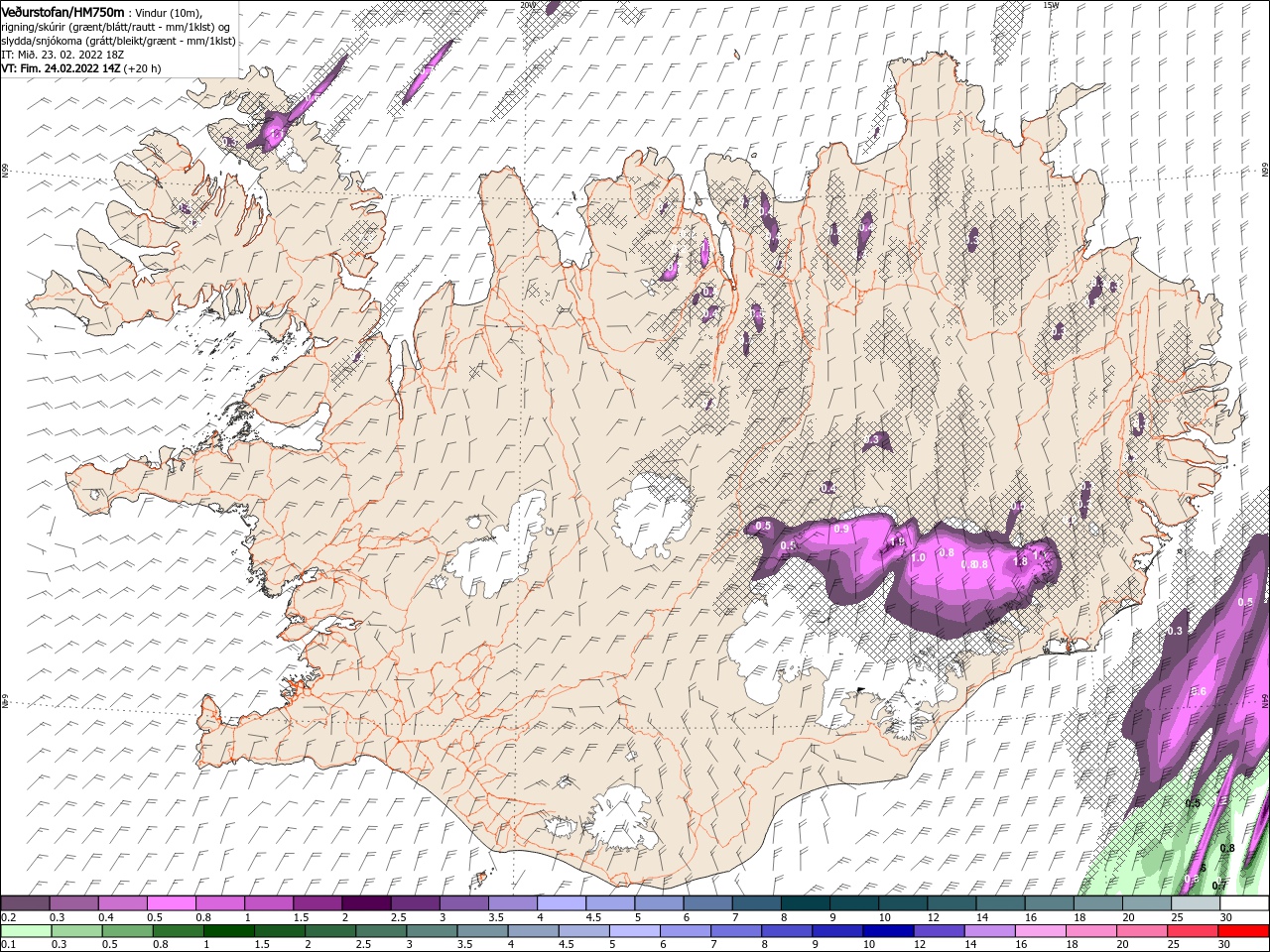This screenshot has width=1270, height=952.
Task: Select the darkest green 1 swatch in lower legend
Action: [229, 930]
